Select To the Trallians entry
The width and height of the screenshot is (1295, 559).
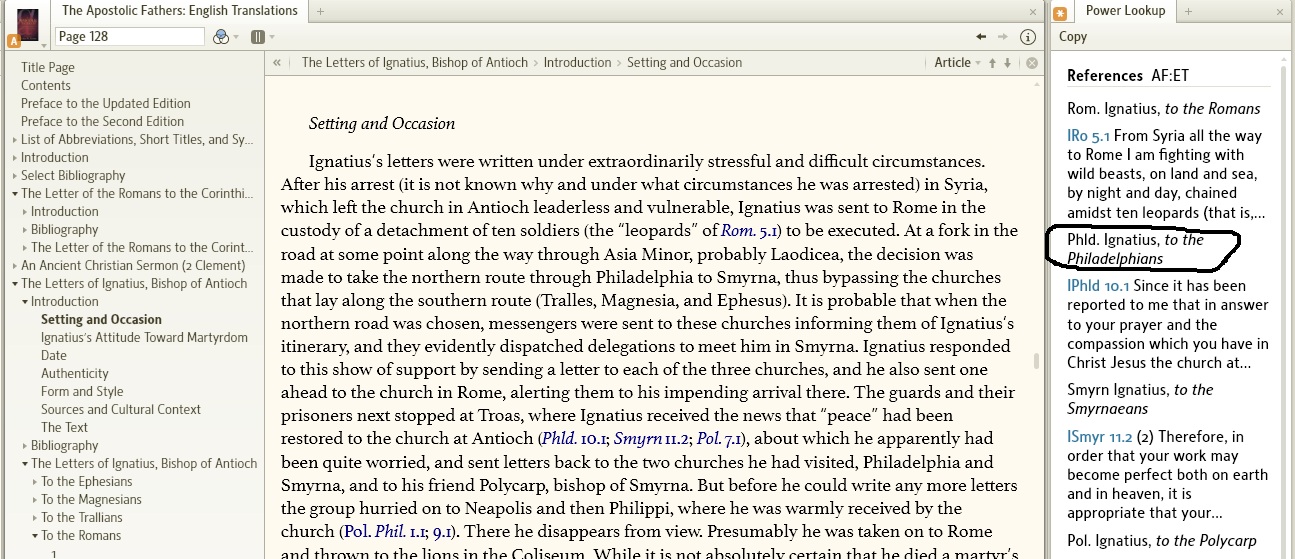click(x=82, y=518)
